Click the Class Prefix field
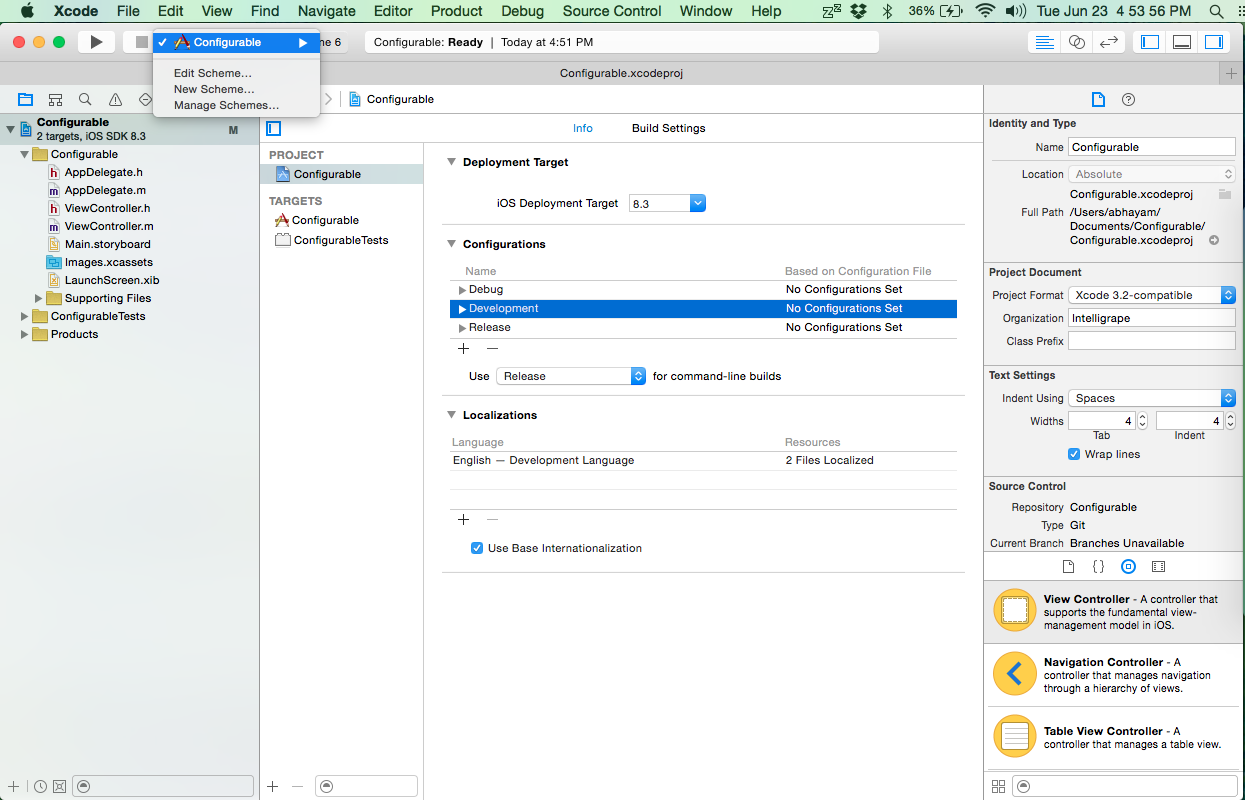1245x800 pixels. point(1152,341)
